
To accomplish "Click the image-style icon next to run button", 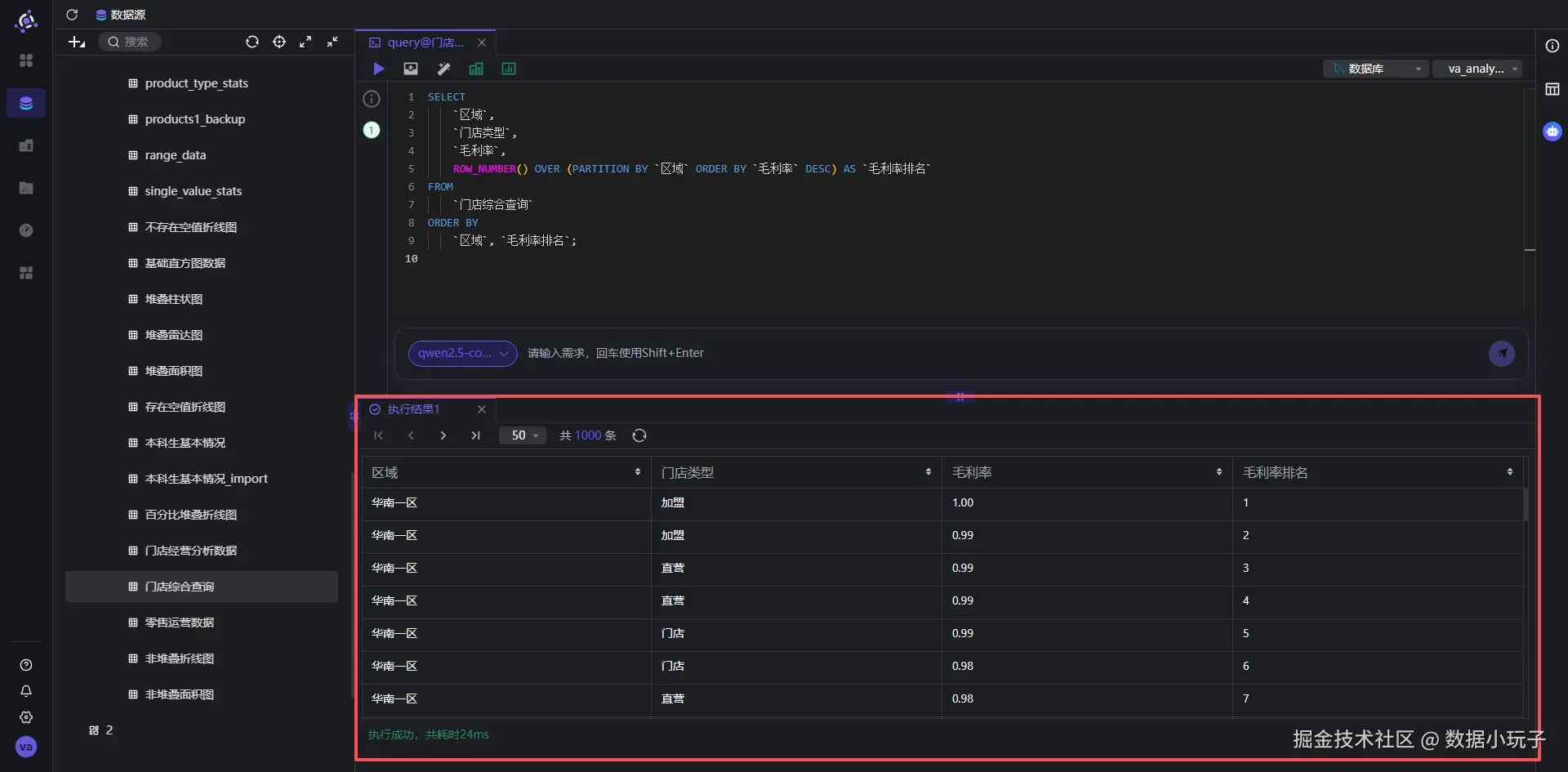I will point(411,69).
